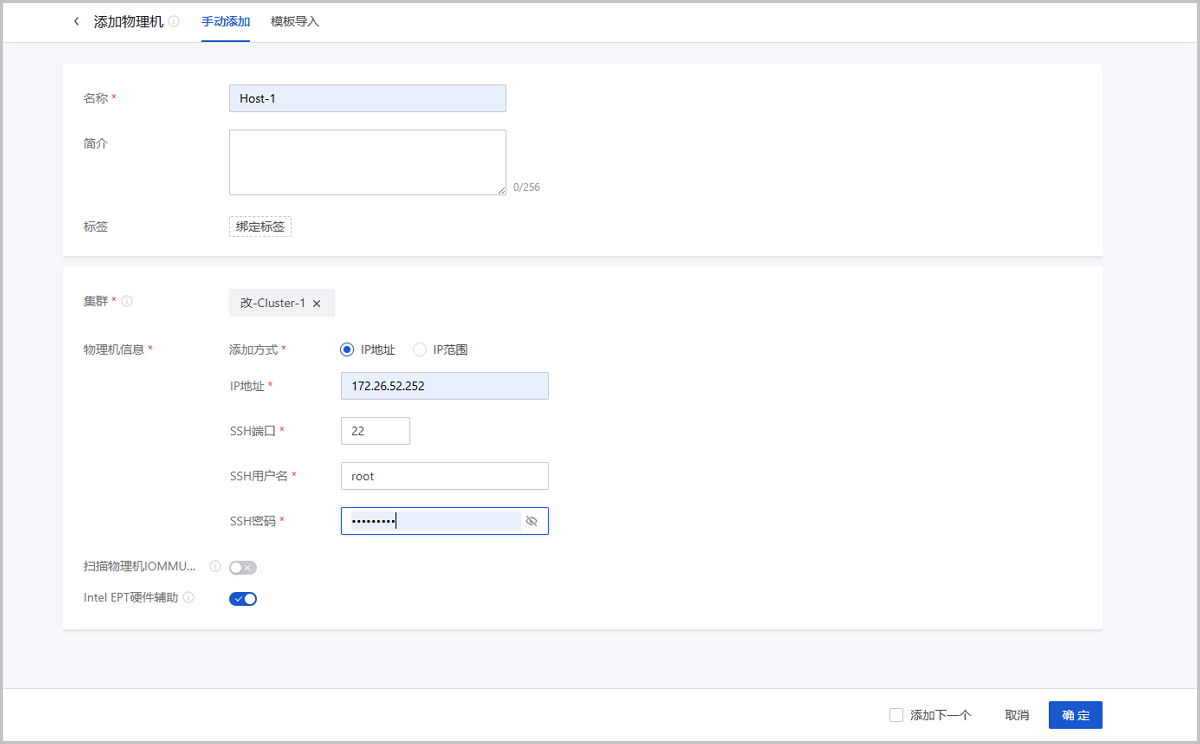The image size is (1200, 744).
Task: Click the 添加物理机 page title
Action: tap(129, 21)
